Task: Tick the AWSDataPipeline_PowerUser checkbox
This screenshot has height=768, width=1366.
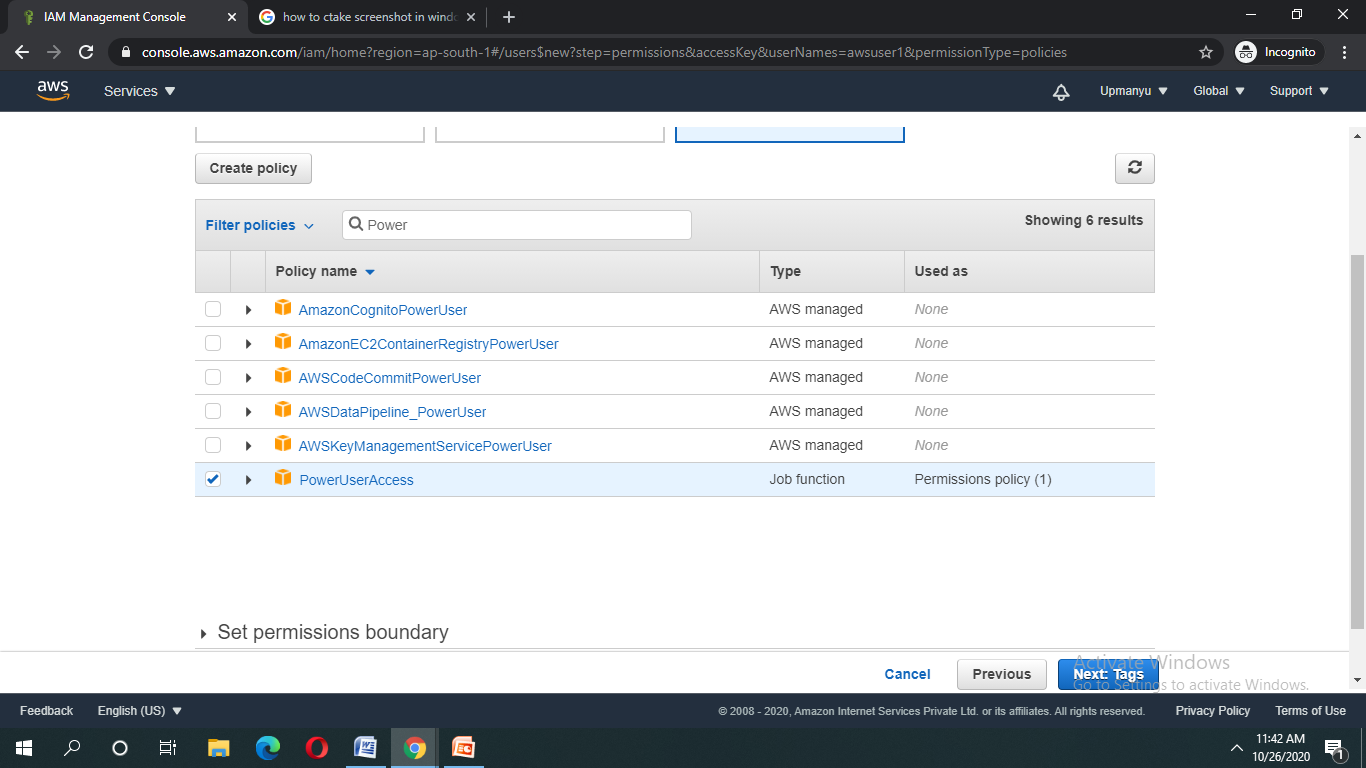Action: click(x=213, y=411)
